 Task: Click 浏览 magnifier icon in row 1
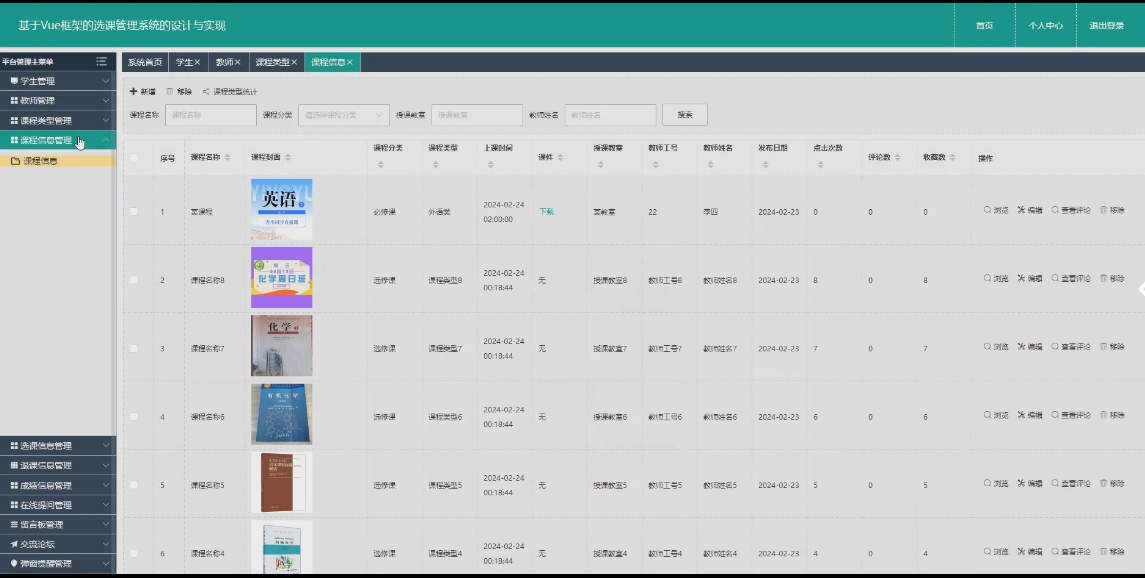(x=987, y=210)
